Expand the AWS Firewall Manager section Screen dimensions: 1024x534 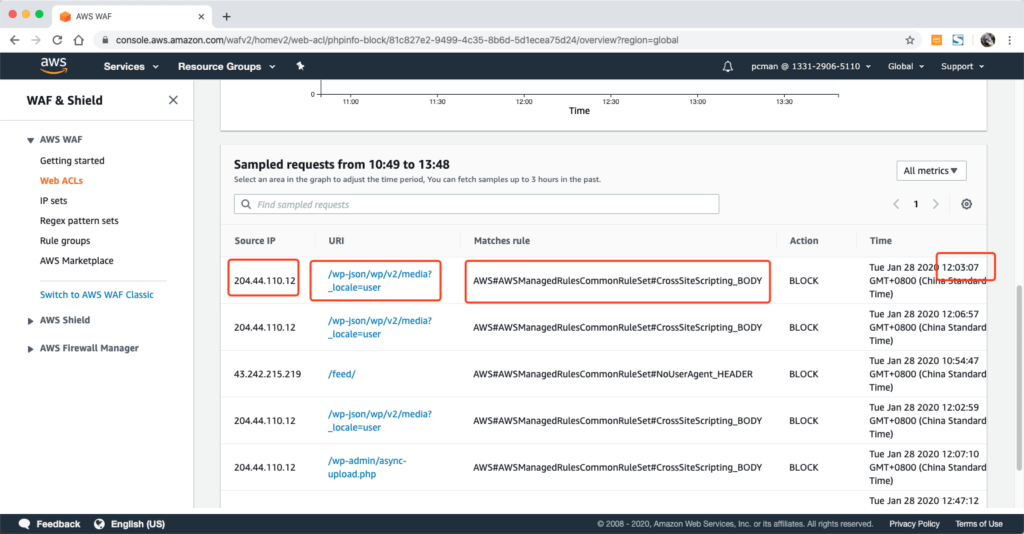(x=30, y=349)
